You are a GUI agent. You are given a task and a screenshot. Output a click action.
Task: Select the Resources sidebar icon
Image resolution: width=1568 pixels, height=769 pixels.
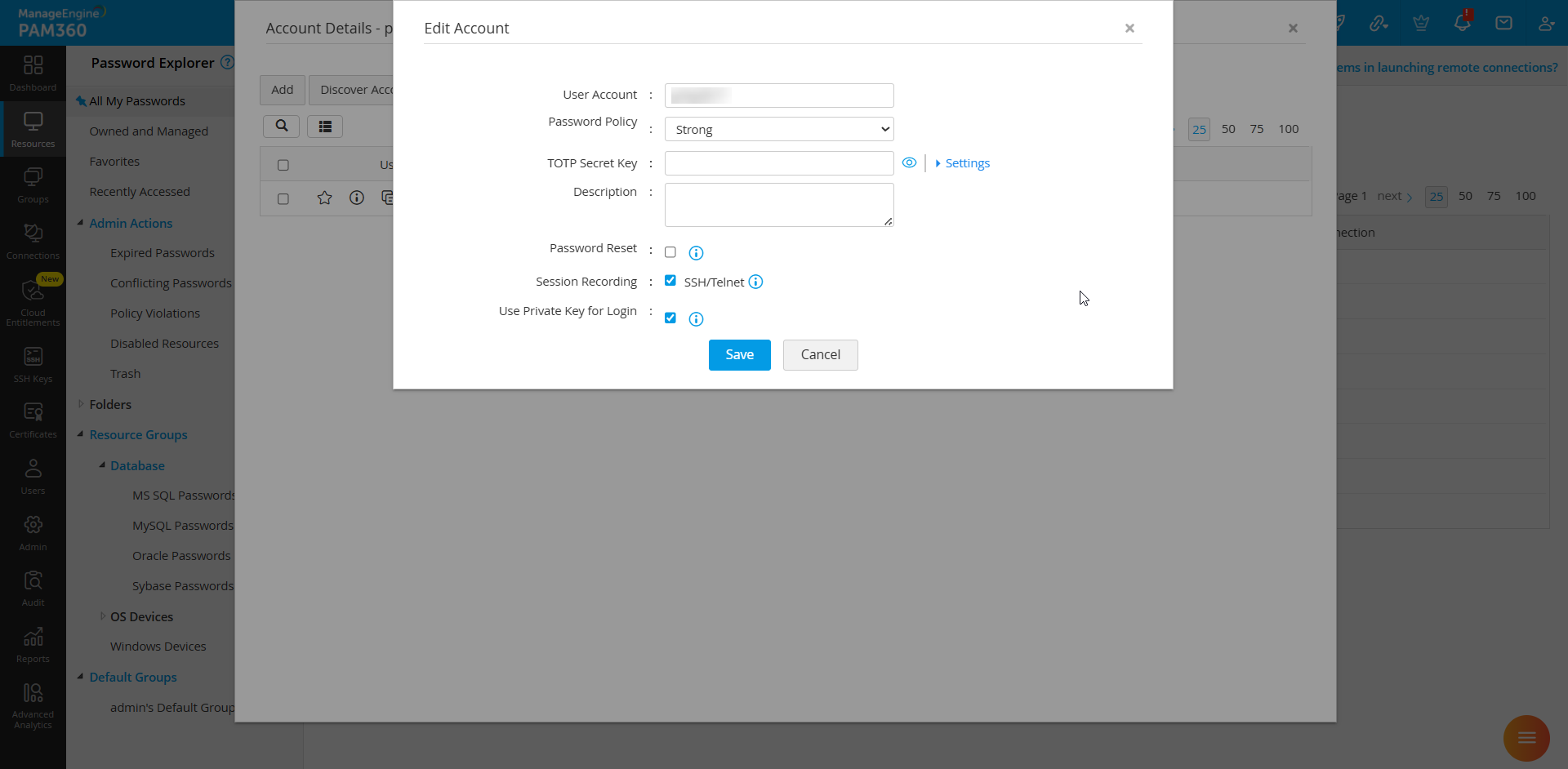coord(33,128)
